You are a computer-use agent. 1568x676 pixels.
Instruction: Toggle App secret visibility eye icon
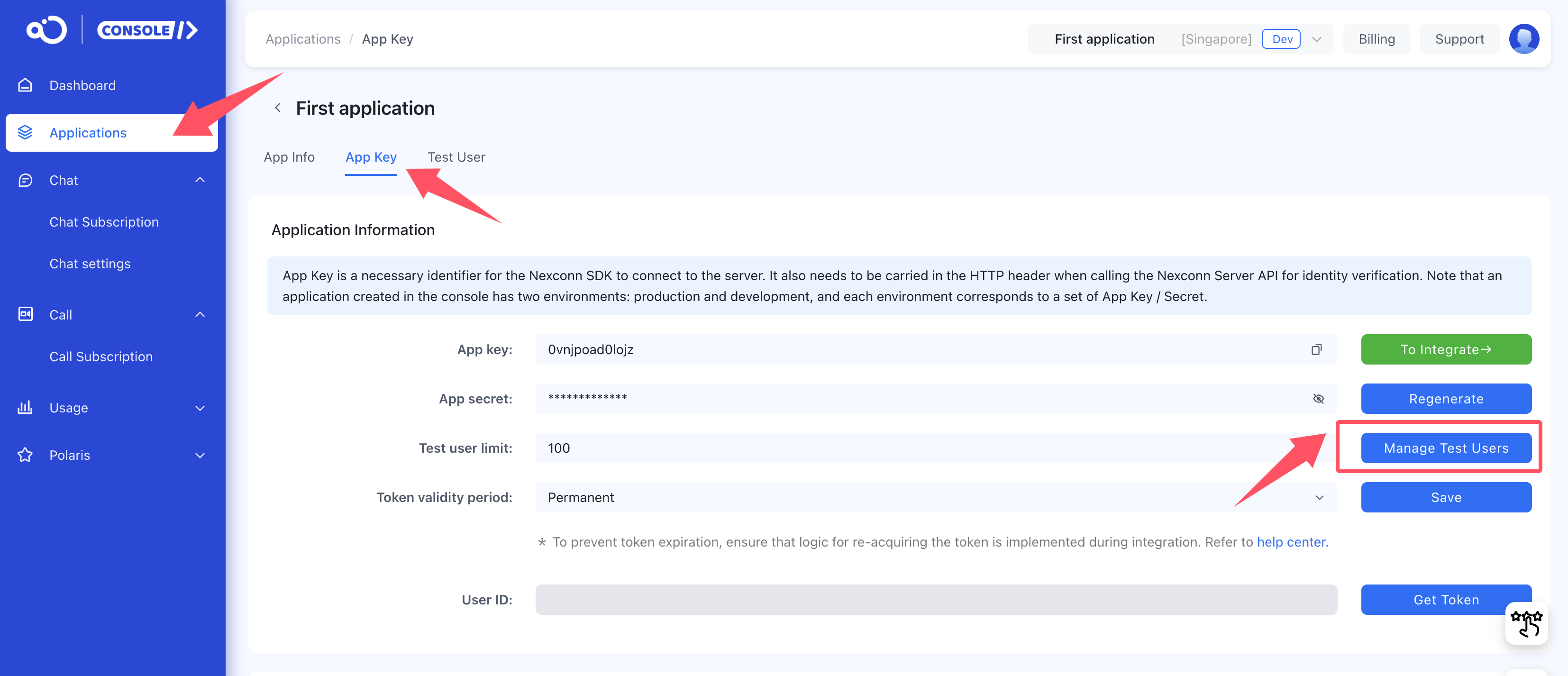pyautogui.click(x=1318, y=399)
